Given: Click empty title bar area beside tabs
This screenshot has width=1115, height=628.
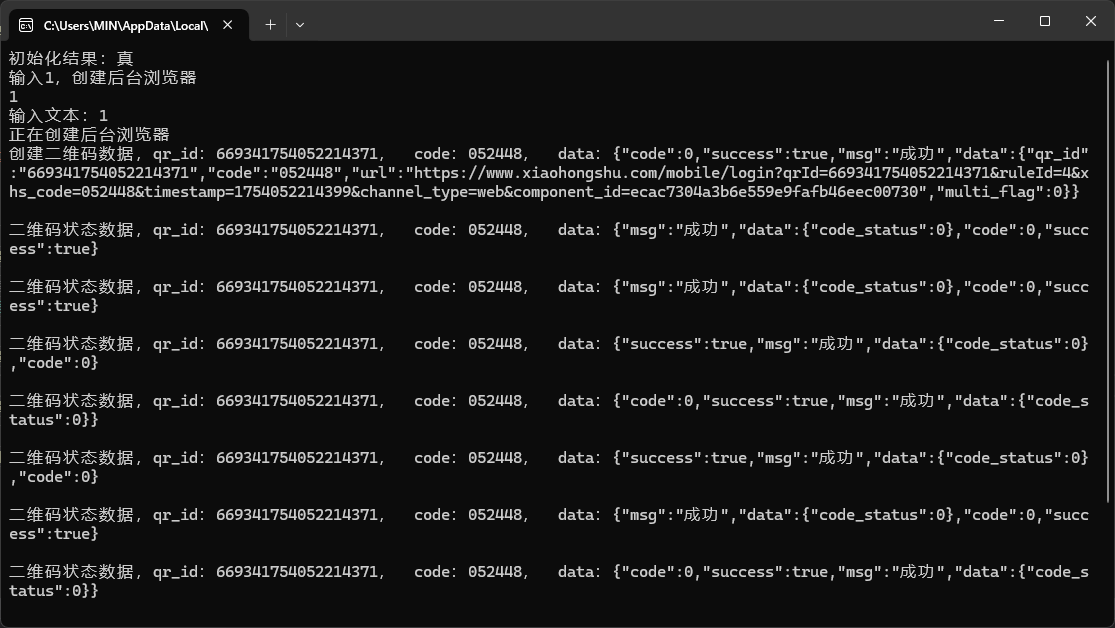Looking at the screenshot, I should click(640, 21).
